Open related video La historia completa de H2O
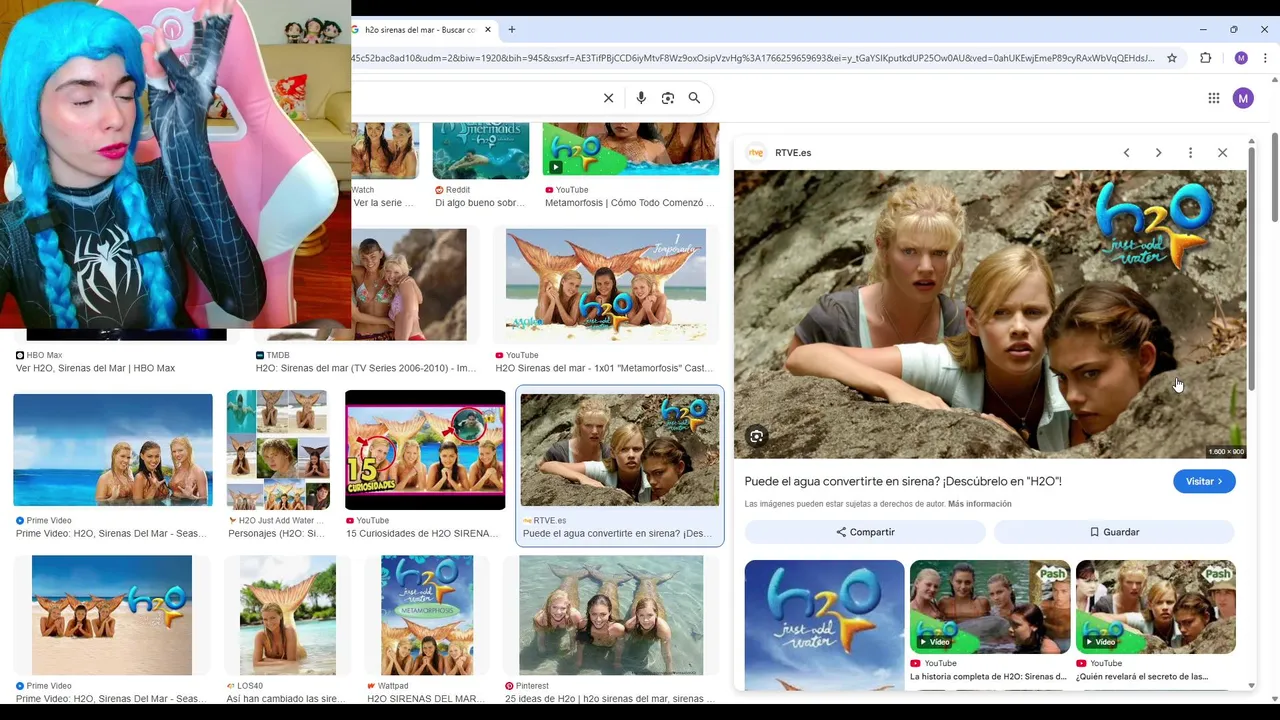 click(990, 607)
